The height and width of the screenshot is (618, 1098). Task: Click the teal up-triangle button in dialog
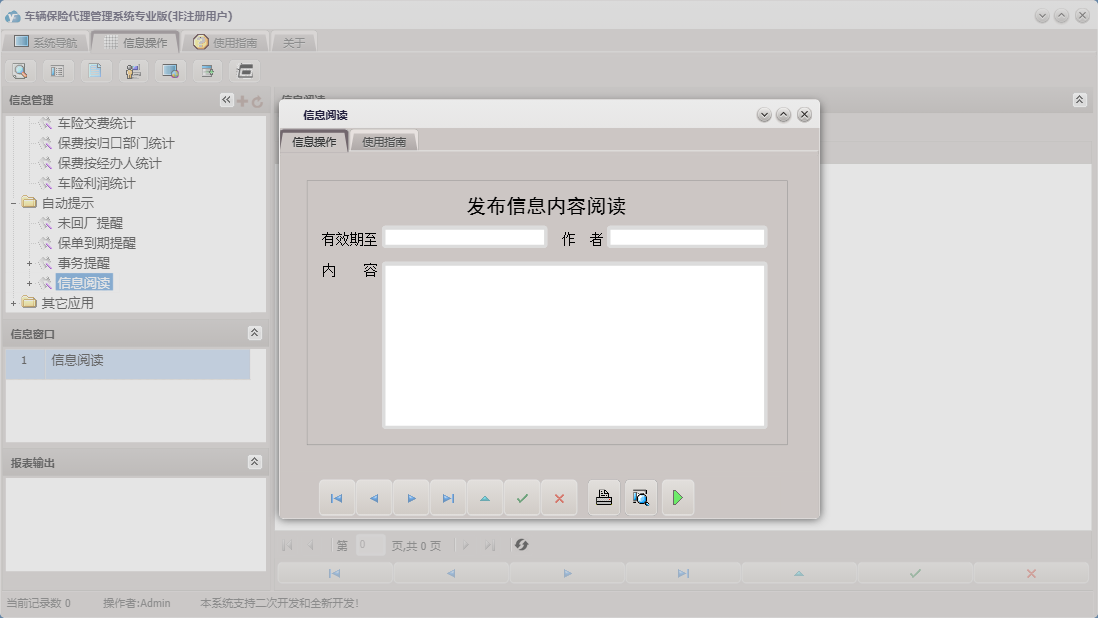pyautogui.click(x=485, y=498)
